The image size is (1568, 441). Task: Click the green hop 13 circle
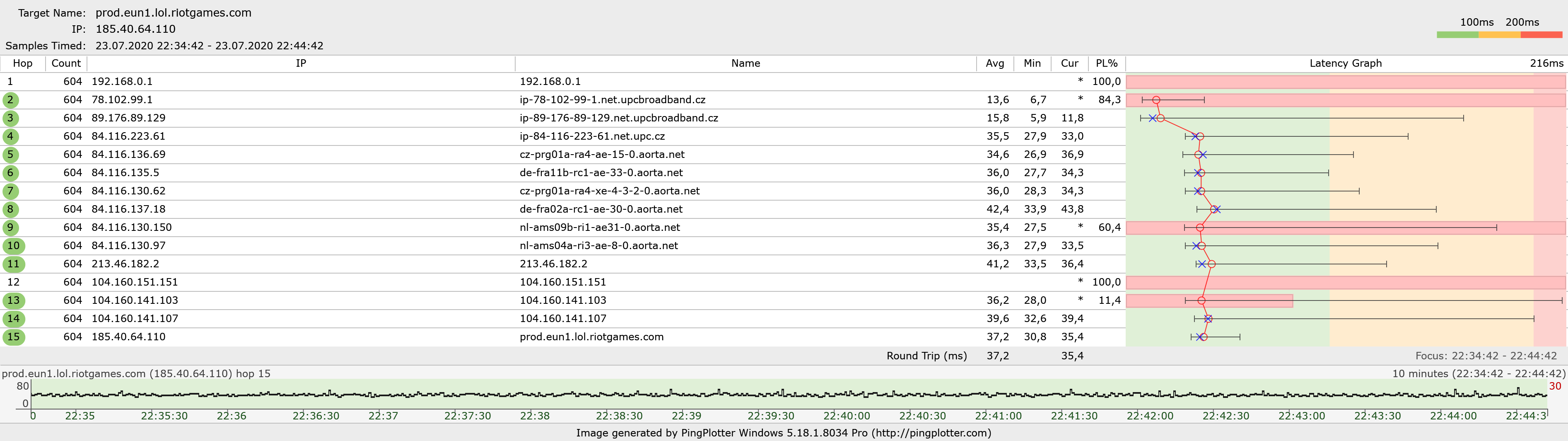click(13, 300)
